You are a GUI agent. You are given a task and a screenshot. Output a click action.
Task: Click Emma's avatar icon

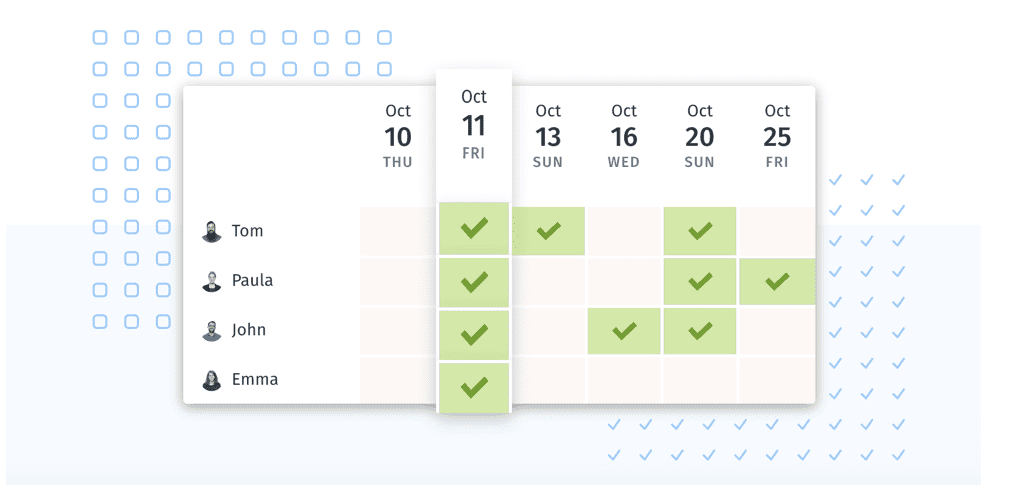pyautogui.click(x=211, y=381)
